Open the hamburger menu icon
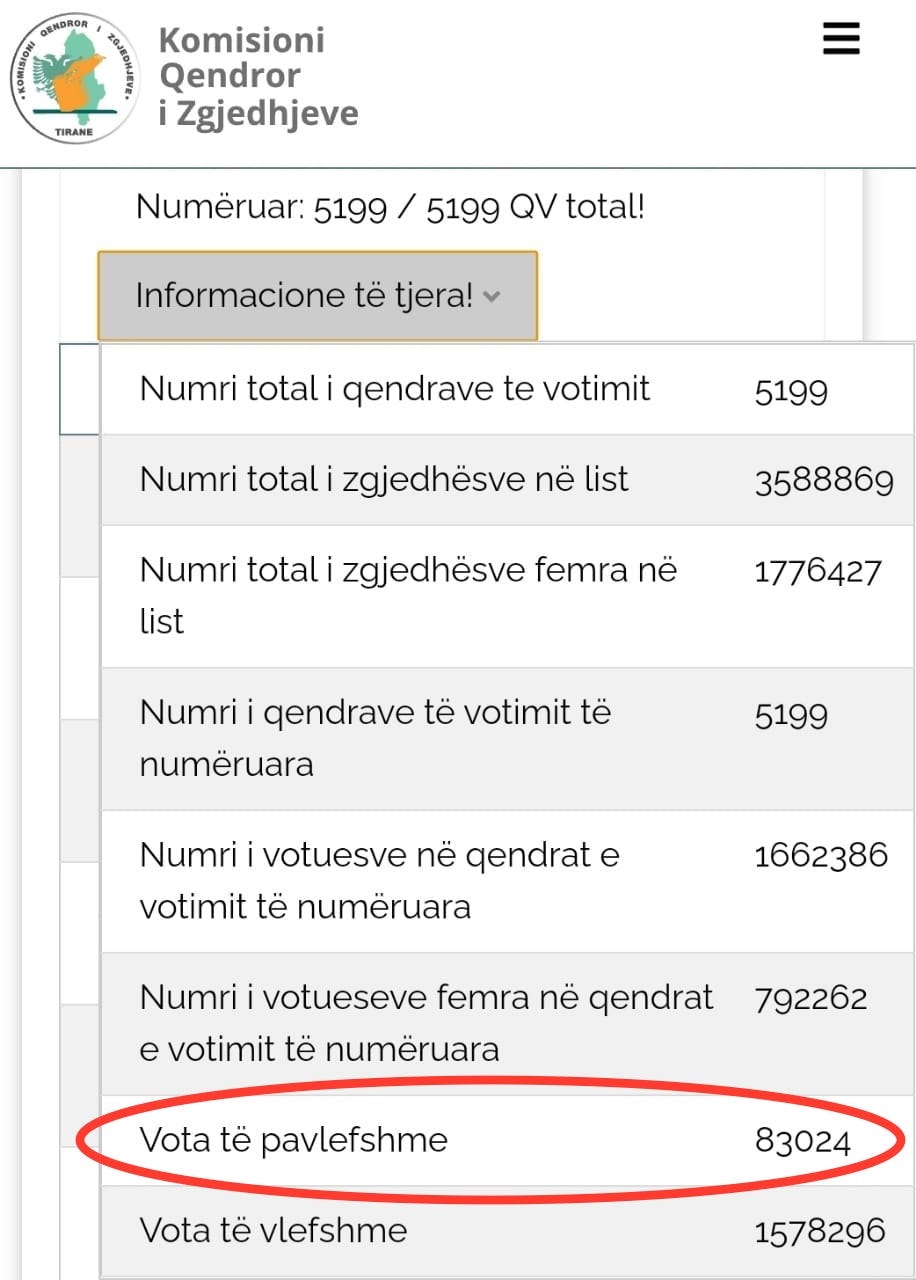Viewport: 916px width, 1280px height. point(841,40)
